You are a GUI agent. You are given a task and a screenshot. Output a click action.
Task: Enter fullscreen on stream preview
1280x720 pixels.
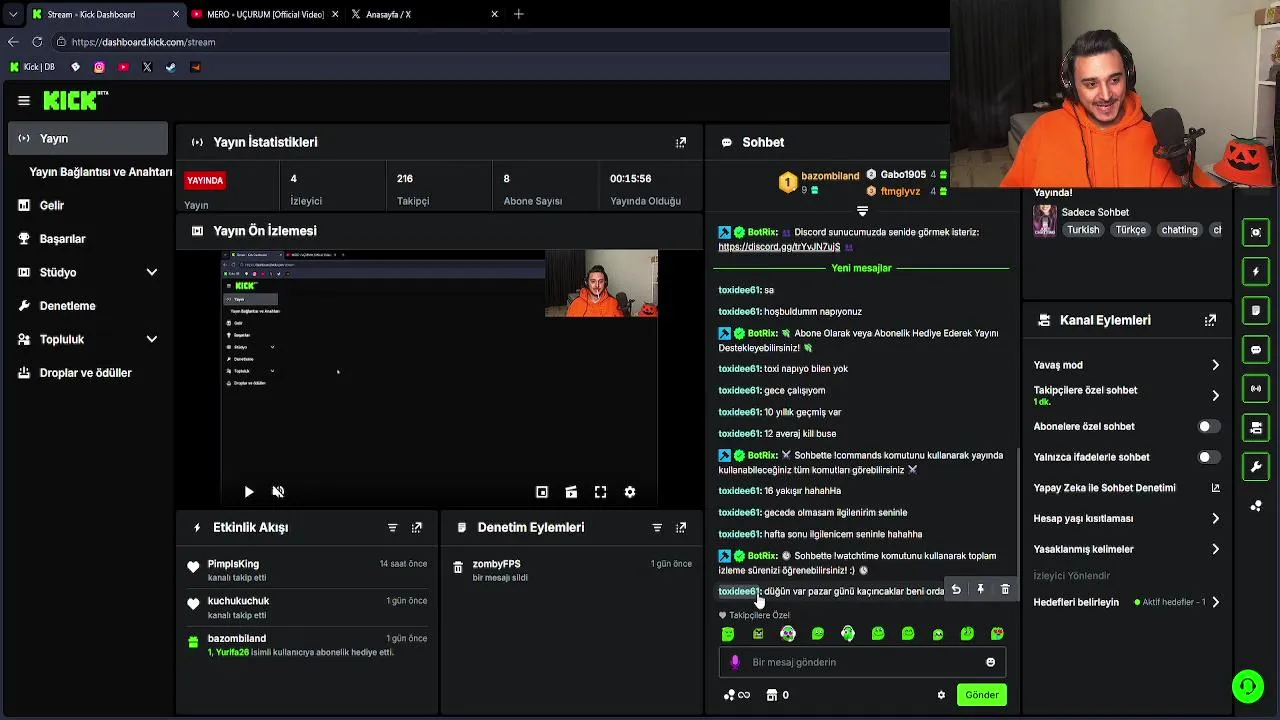pyautogui.click(x=601, y=492)
